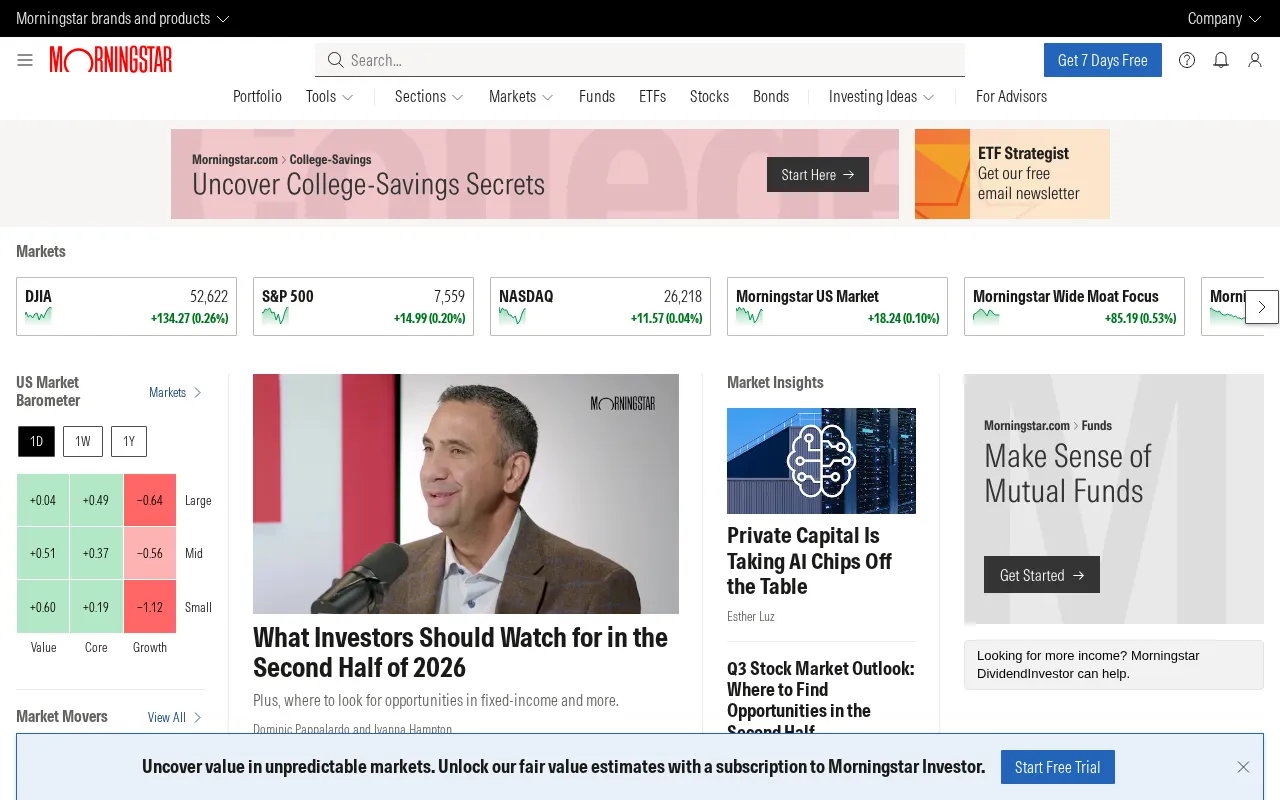Open notifications bell icon

pyautogui.click(x=1221, y=60)
